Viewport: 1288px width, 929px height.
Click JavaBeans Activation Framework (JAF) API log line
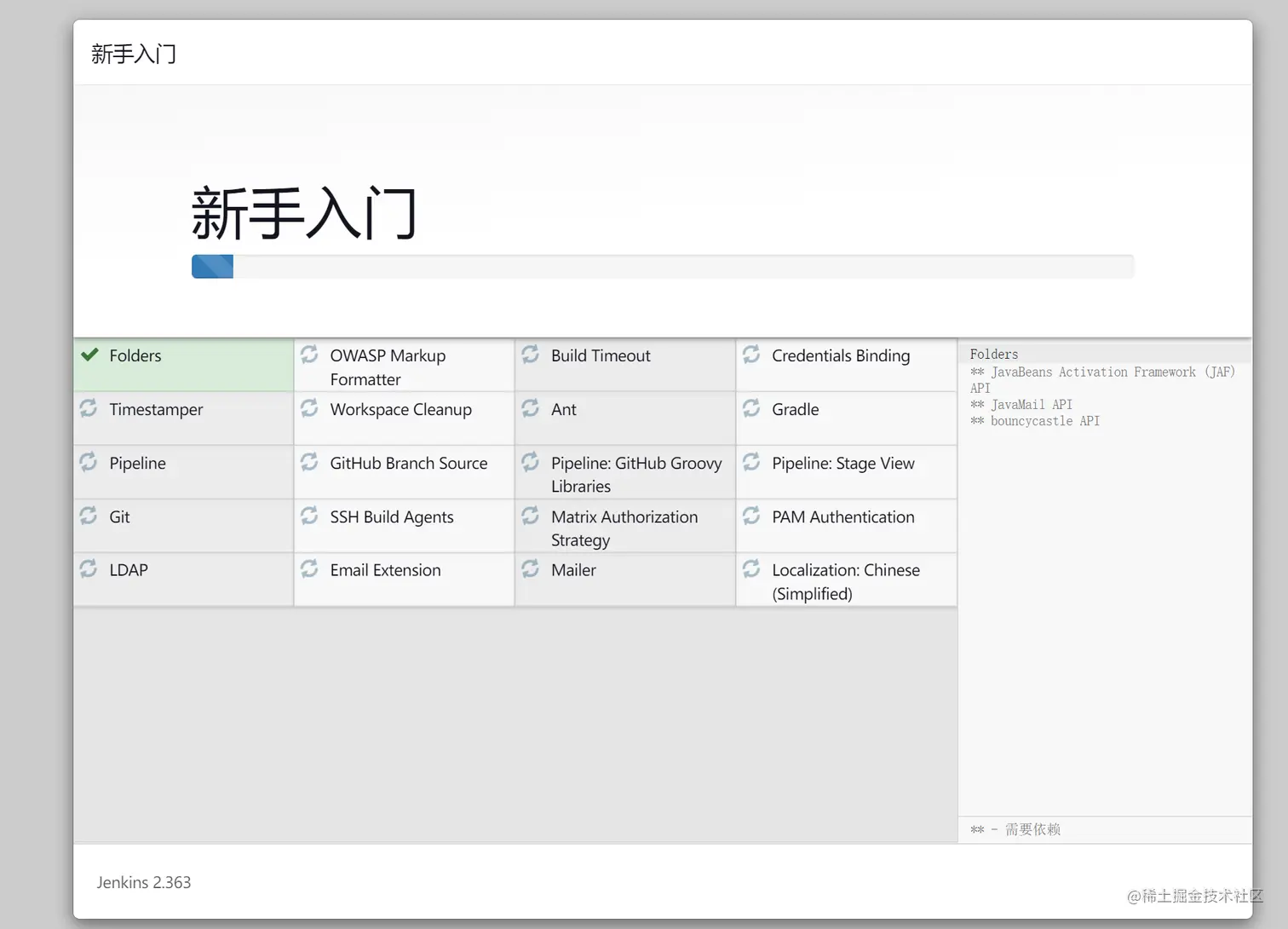tap(1102, 380)
